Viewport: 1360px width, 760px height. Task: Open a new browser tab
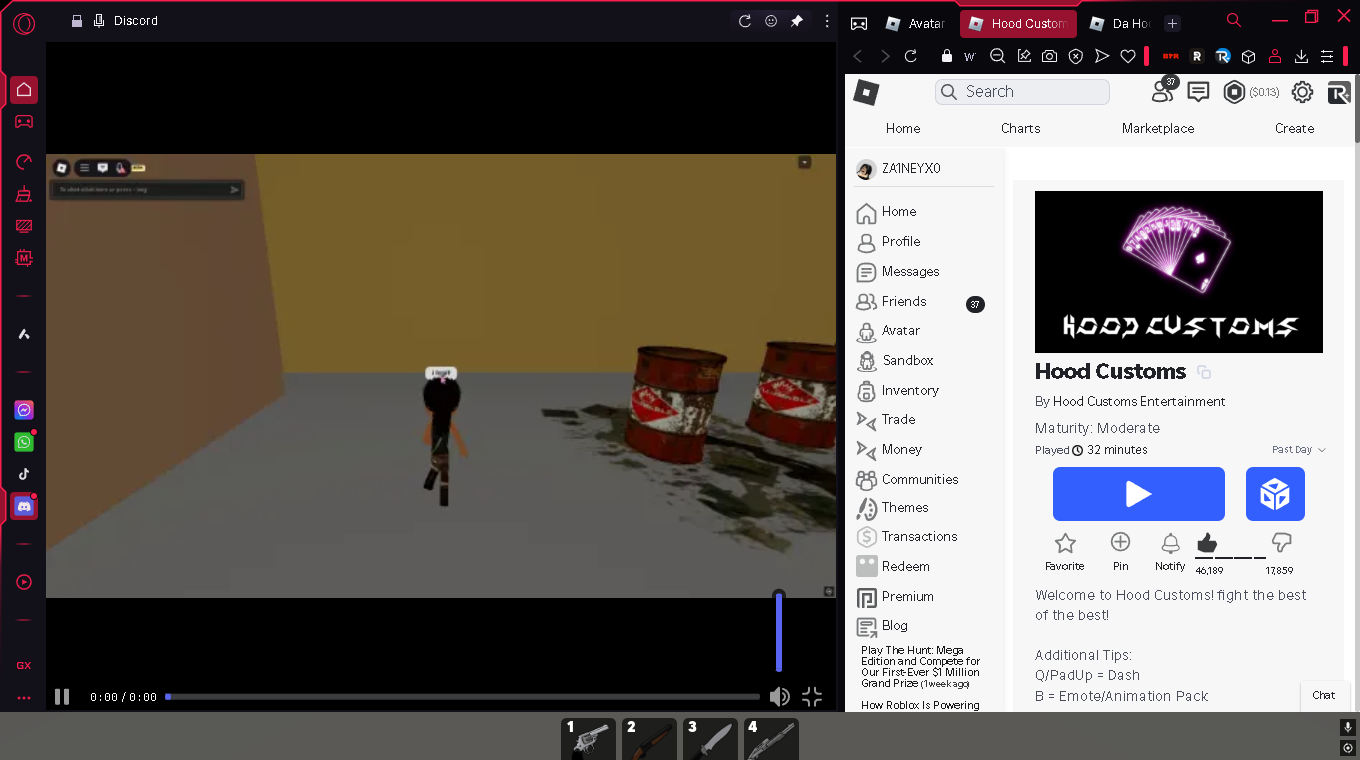[1173, 24]
